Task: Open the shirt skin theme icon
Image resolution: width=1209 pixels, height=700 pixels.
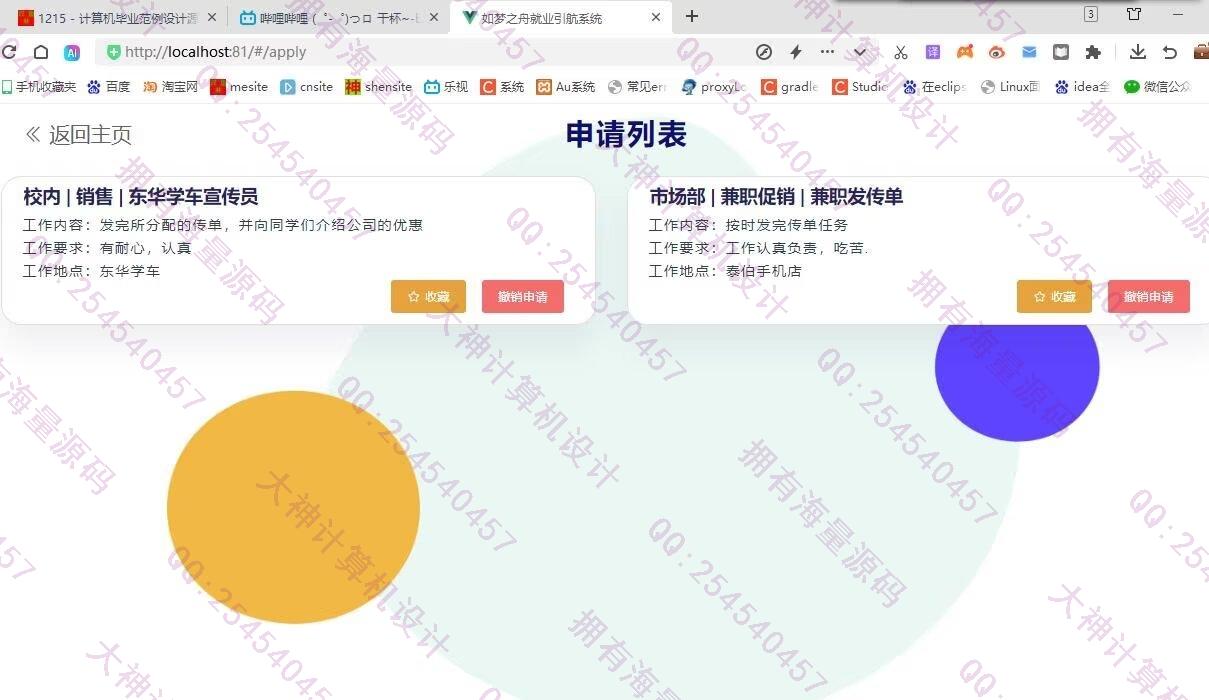Action: (1134, 14)
